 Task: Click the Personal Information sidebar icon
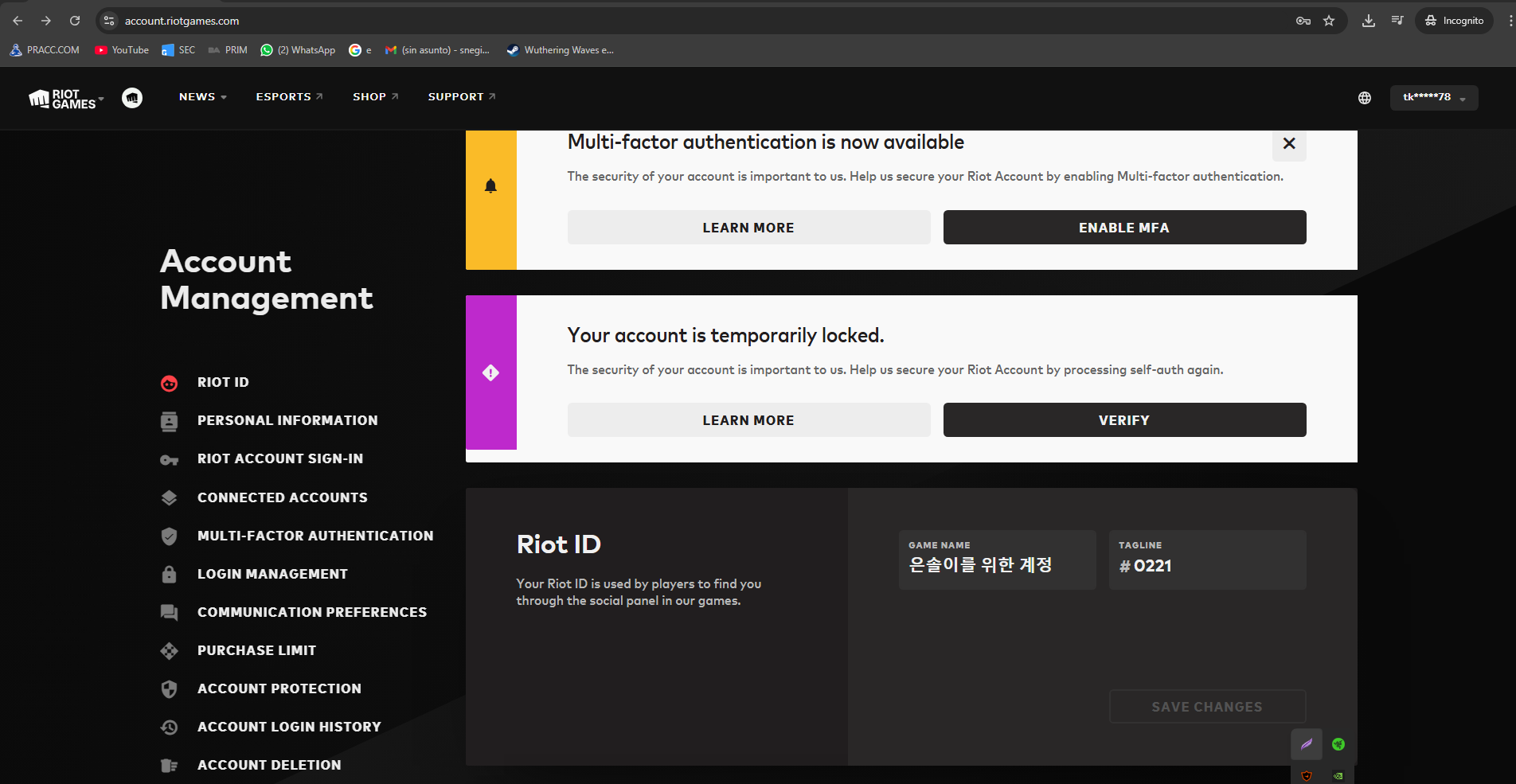point(170,421)
